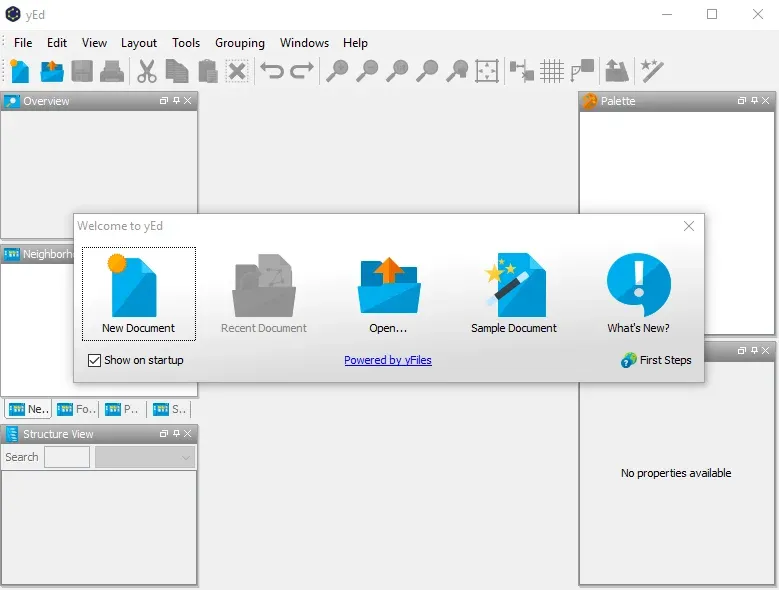
Task: Choose Open... in welcome dialog
Action: (388, 294)
